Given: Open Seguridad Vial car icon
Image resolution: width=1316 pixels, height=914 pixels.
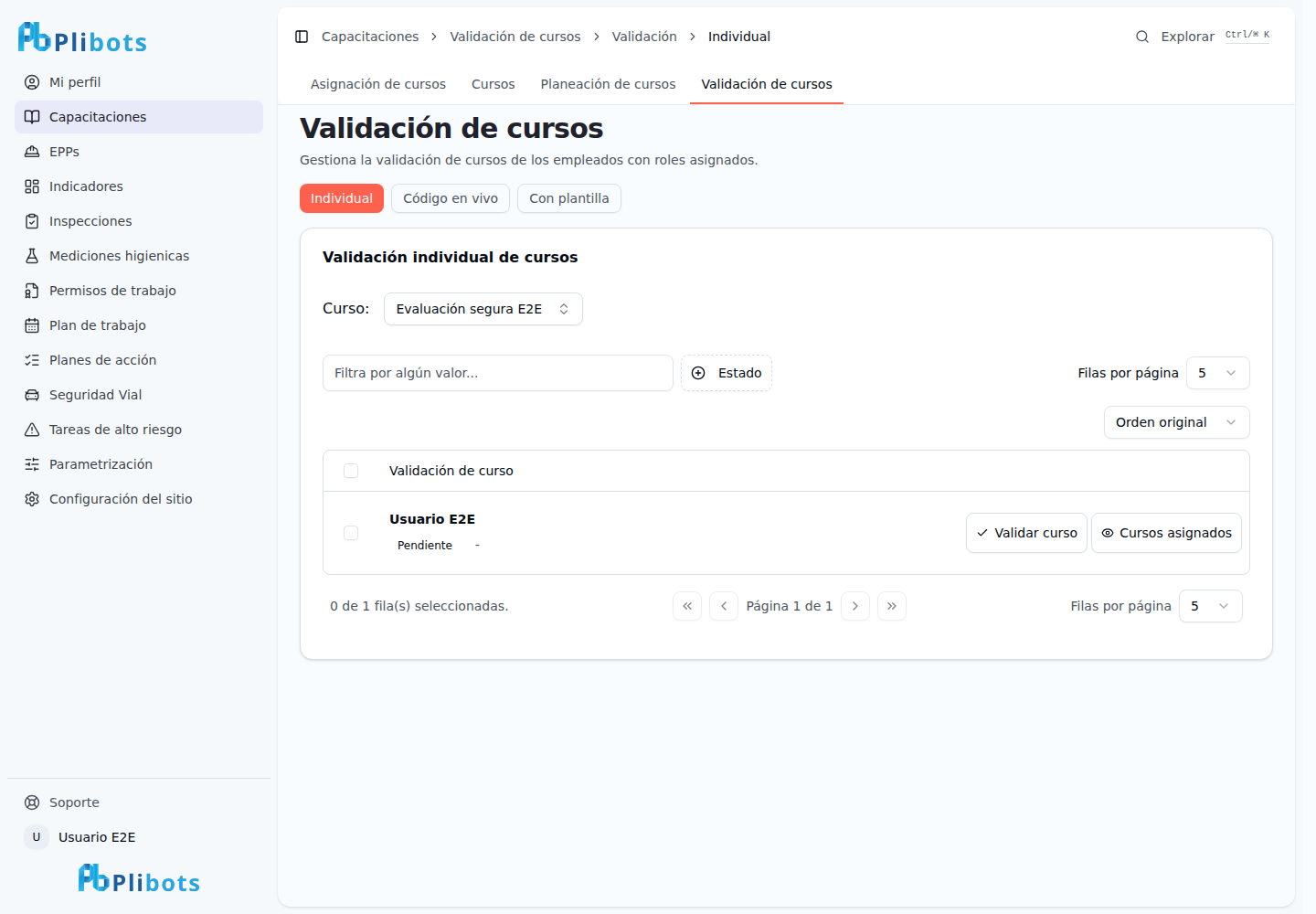Looking at the screenshot, I should point(32,395).
